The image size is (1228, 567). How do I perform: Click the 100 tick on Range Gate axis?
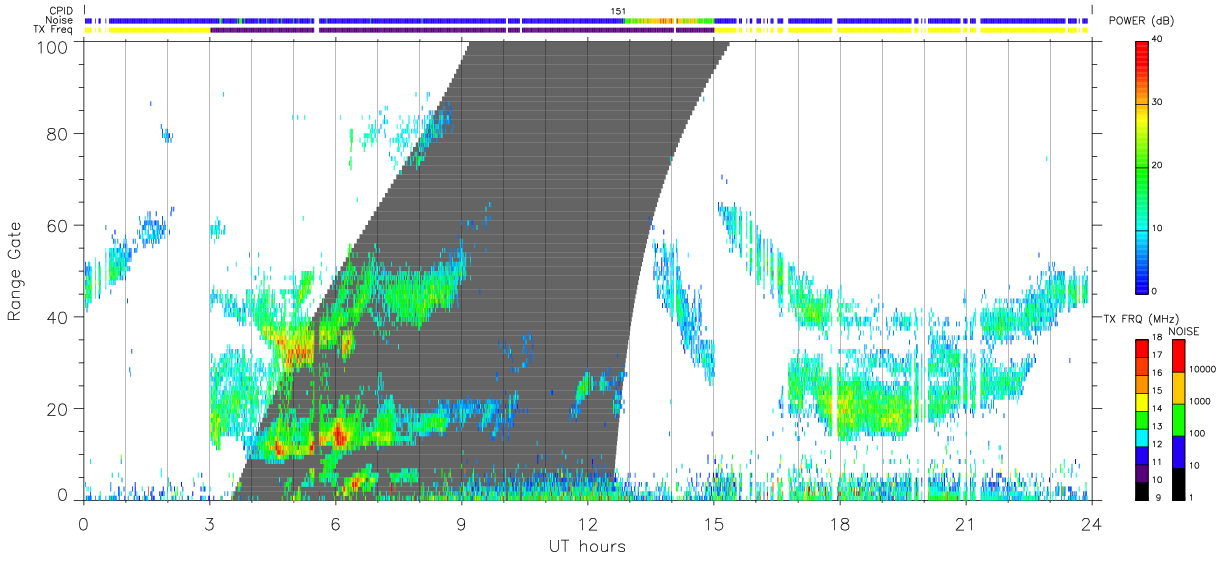(54, 46)
